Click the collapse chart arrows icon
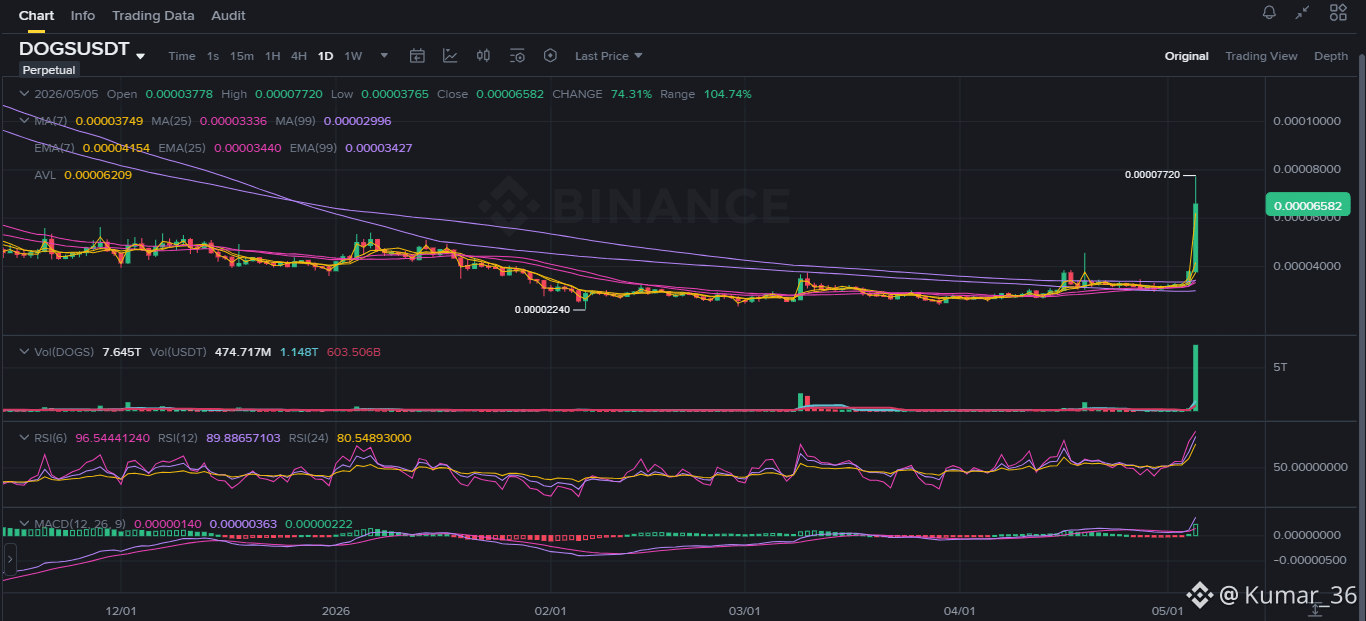 tap(1302, 13)
